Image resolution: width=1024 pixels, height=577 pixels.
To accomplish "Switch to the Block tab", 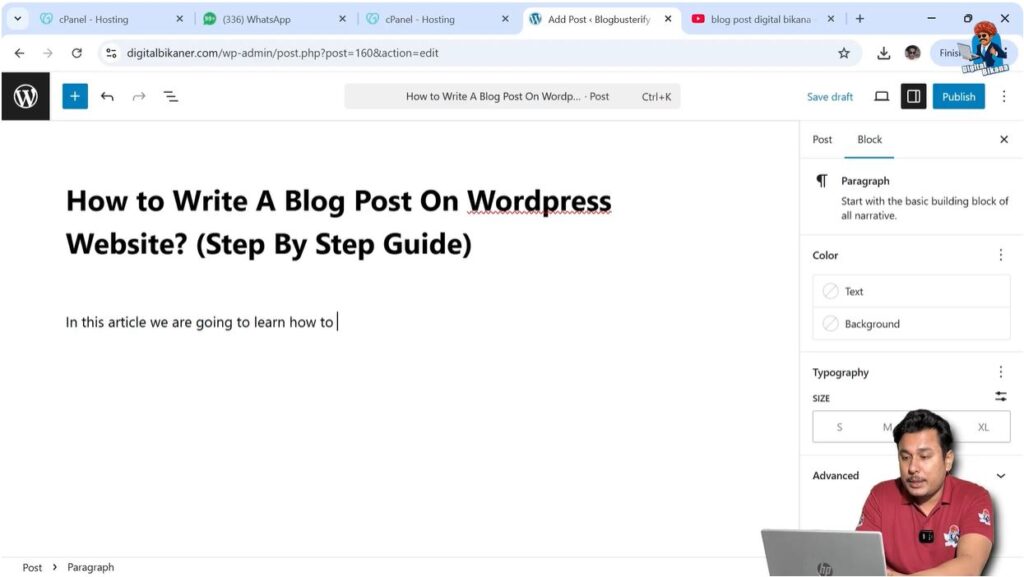I will pyautogui.click(x=868, y=139).
